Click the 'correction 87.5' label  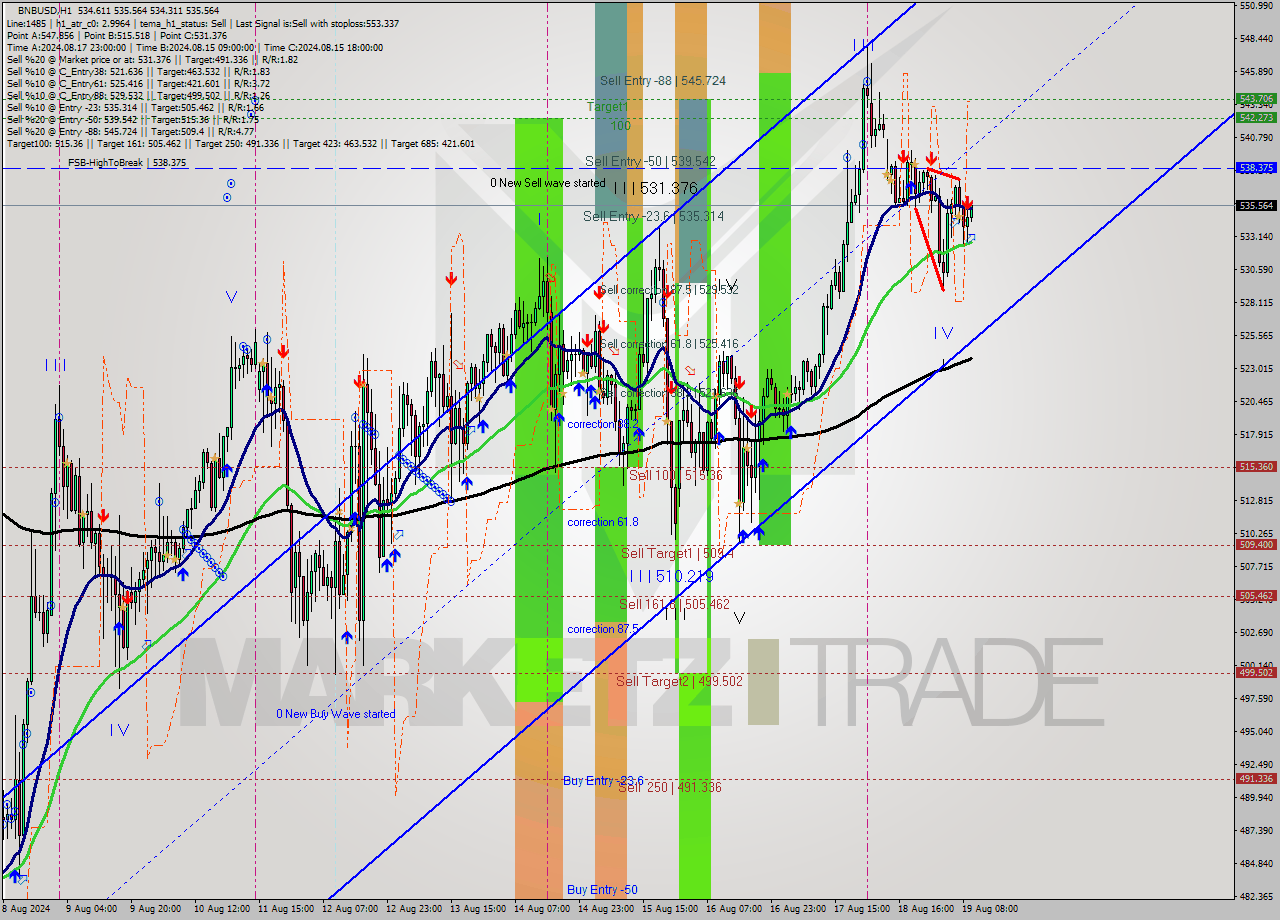pos(603,629)
